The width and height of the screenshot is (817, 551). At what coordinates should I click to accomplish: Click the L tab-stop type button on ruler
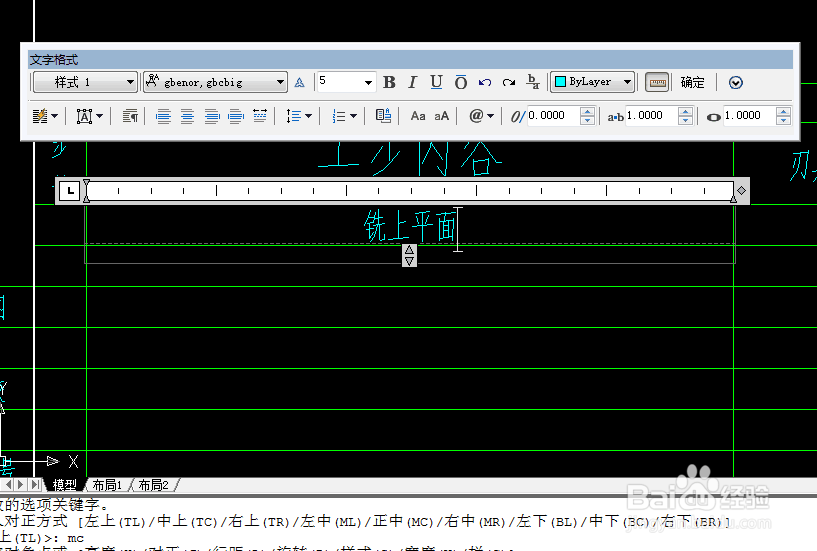[x=70, y=191]
